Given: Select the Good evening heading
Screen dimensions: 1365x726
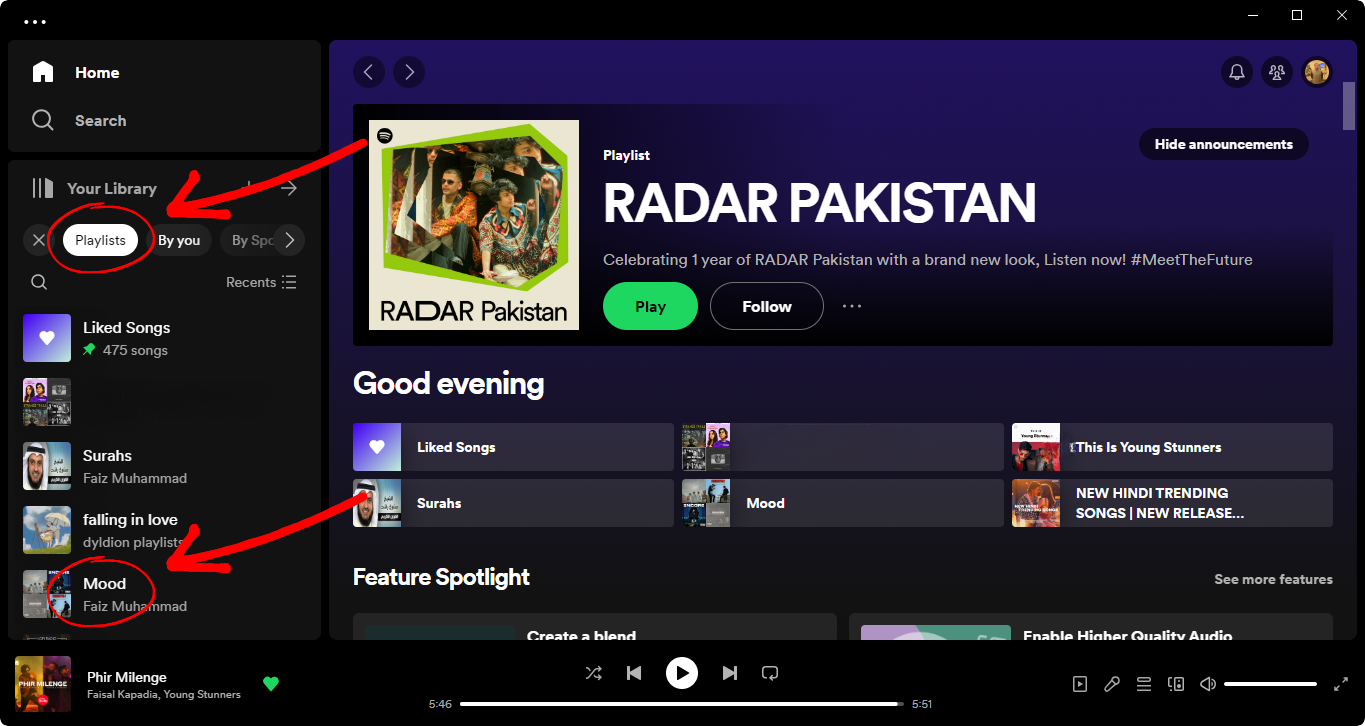Looking at the screenshot, I should (449, 383).
